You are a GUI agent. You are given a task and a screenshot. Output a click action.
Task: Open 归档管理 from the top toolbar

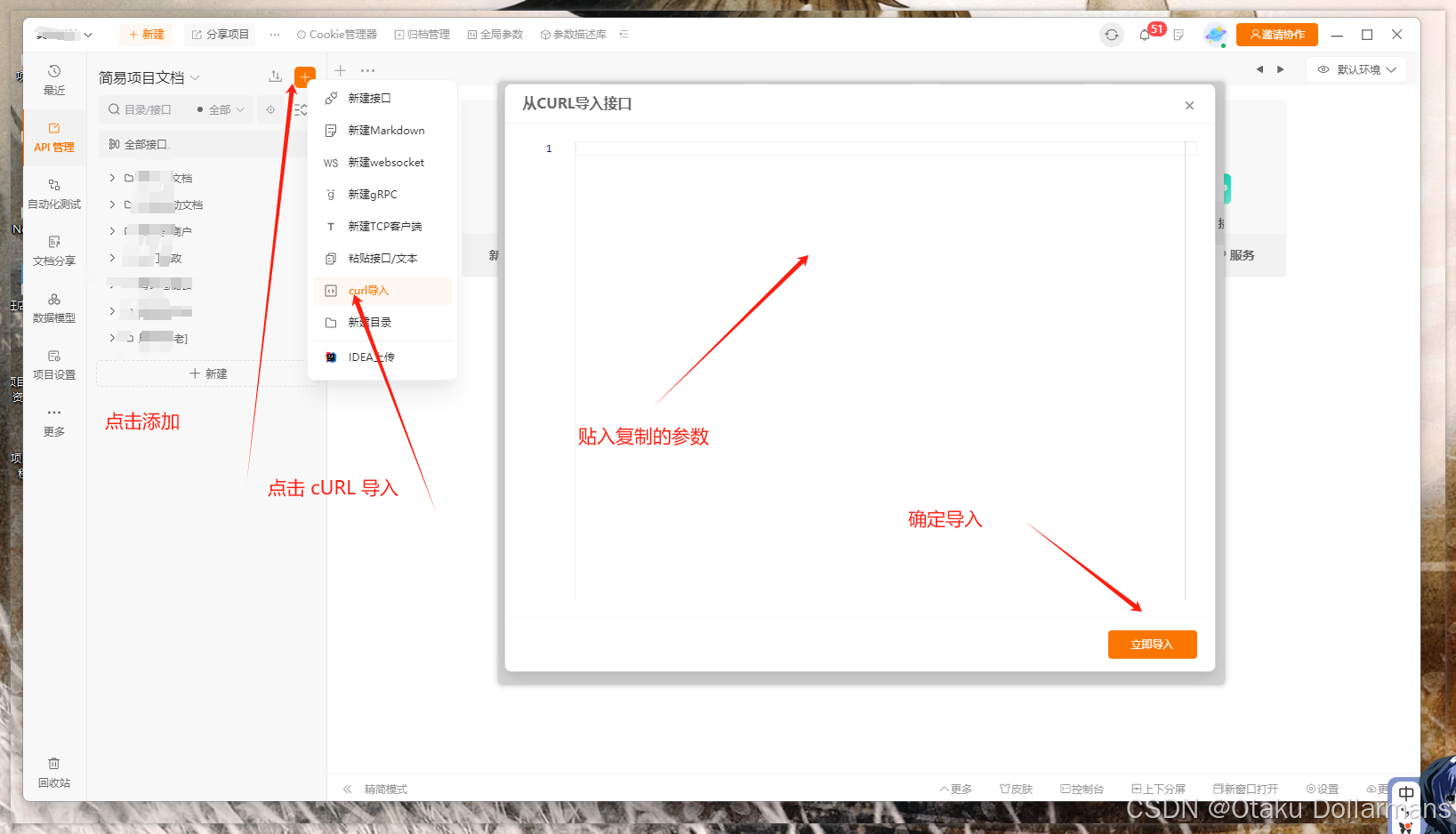(x=422, y=34)
